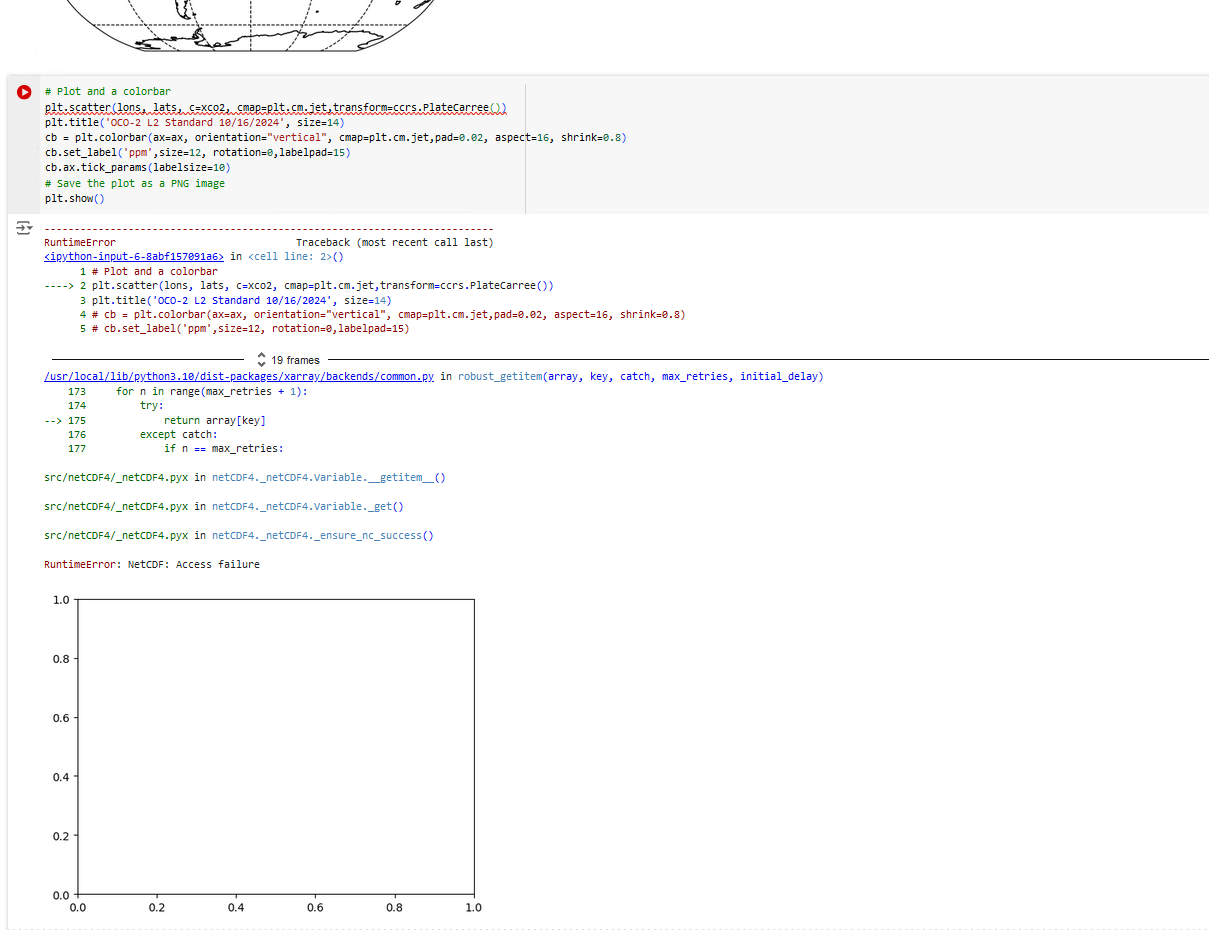Click the _ensure_nc_success() traceback line
The image size is (1209, 930).
coord(239,536)
